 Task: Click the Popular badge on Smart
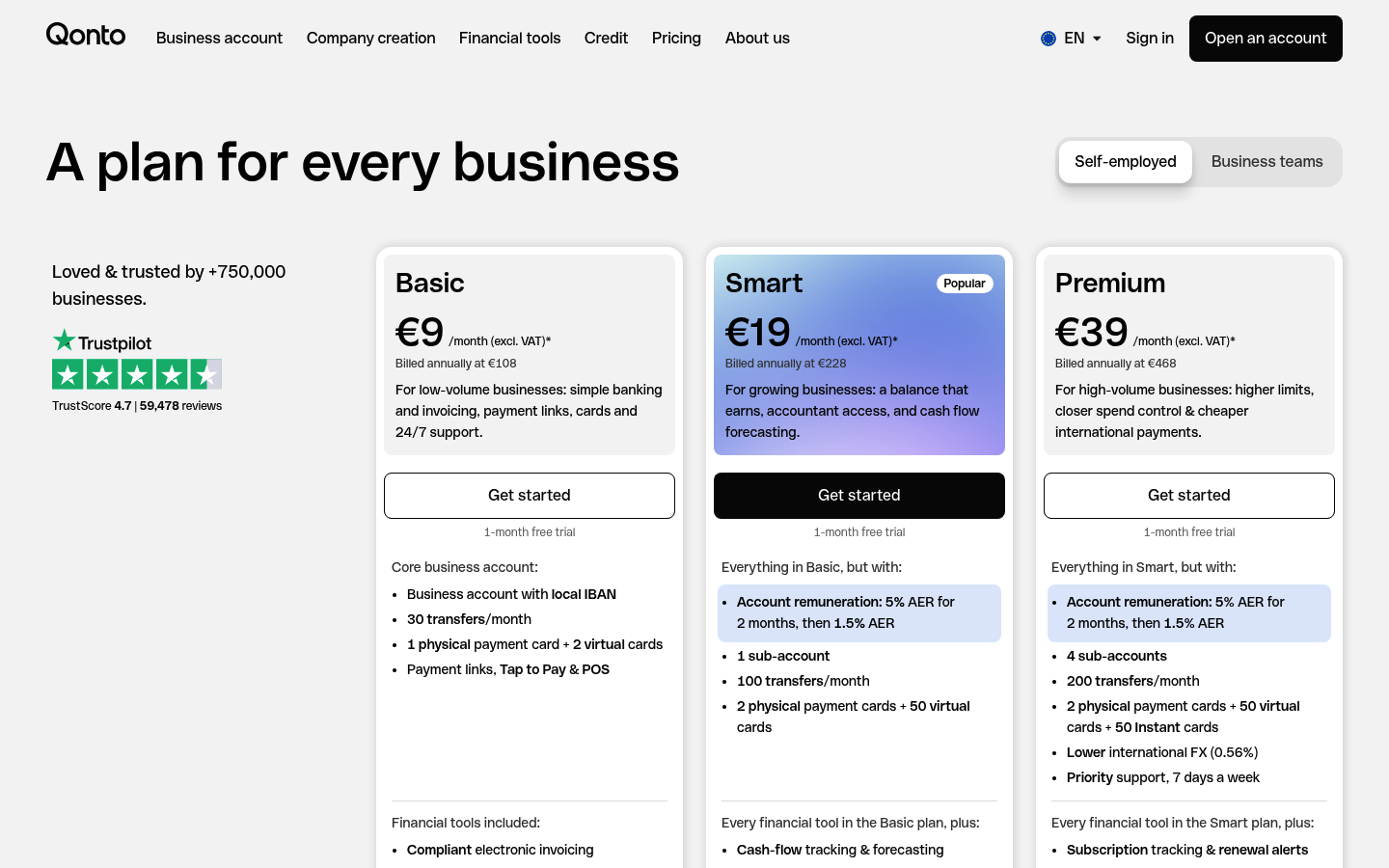coord(965,284)
